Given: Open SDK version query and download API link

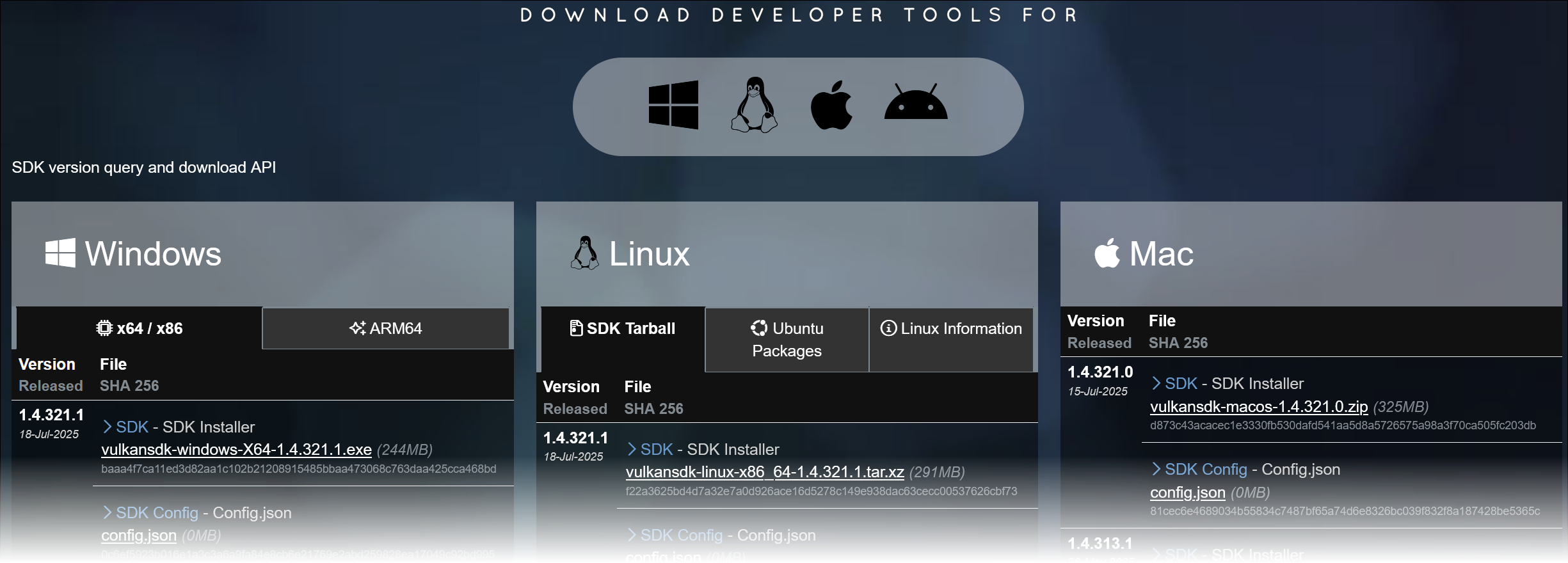Looking at the screenshot, I should click(144, 167).
